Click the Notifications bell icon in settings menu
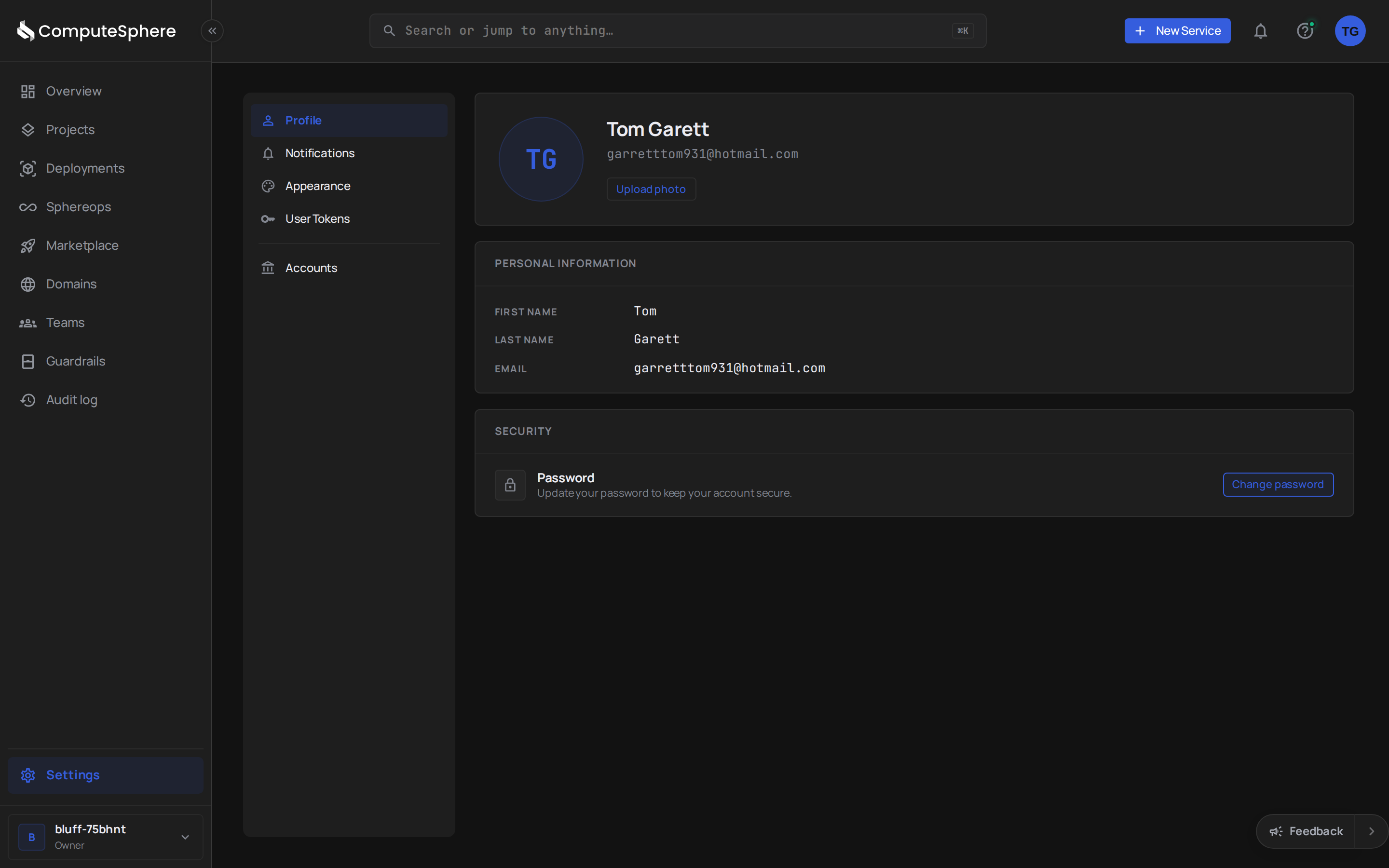 pyautogui.click(x=268, y=153)
